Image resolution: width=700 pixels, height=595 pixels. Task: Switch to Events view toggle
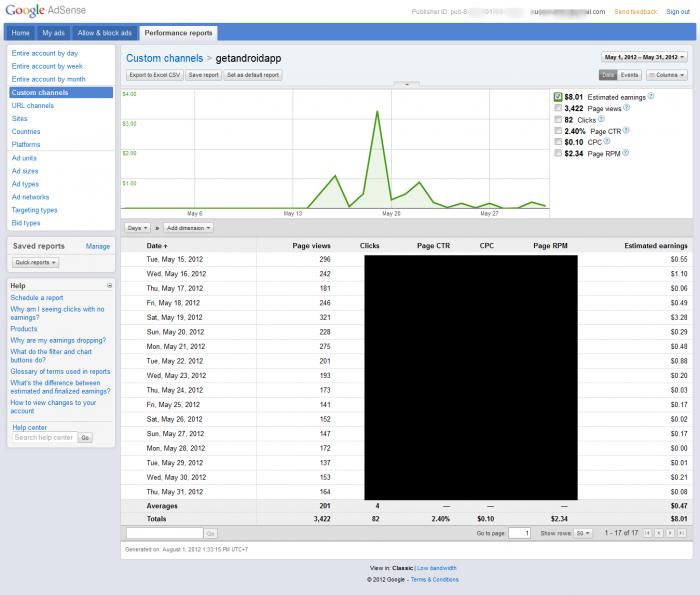[x=629, y=75]
